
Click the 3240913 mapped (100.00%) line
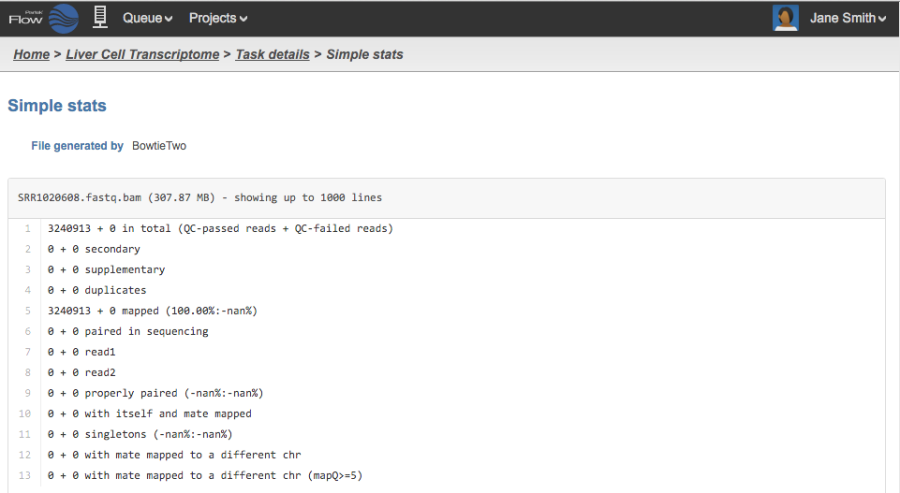[x=152, y=311]
